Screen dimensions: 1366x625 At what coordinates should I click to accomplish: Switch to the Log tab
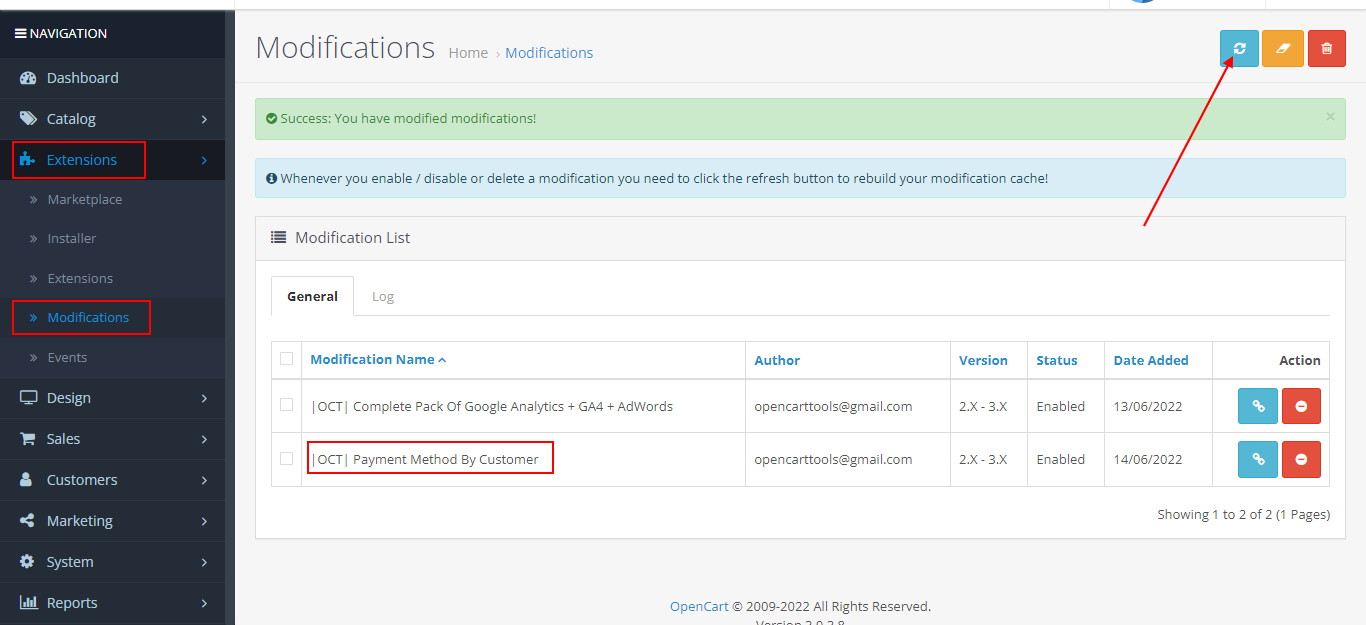click(383, 297)
